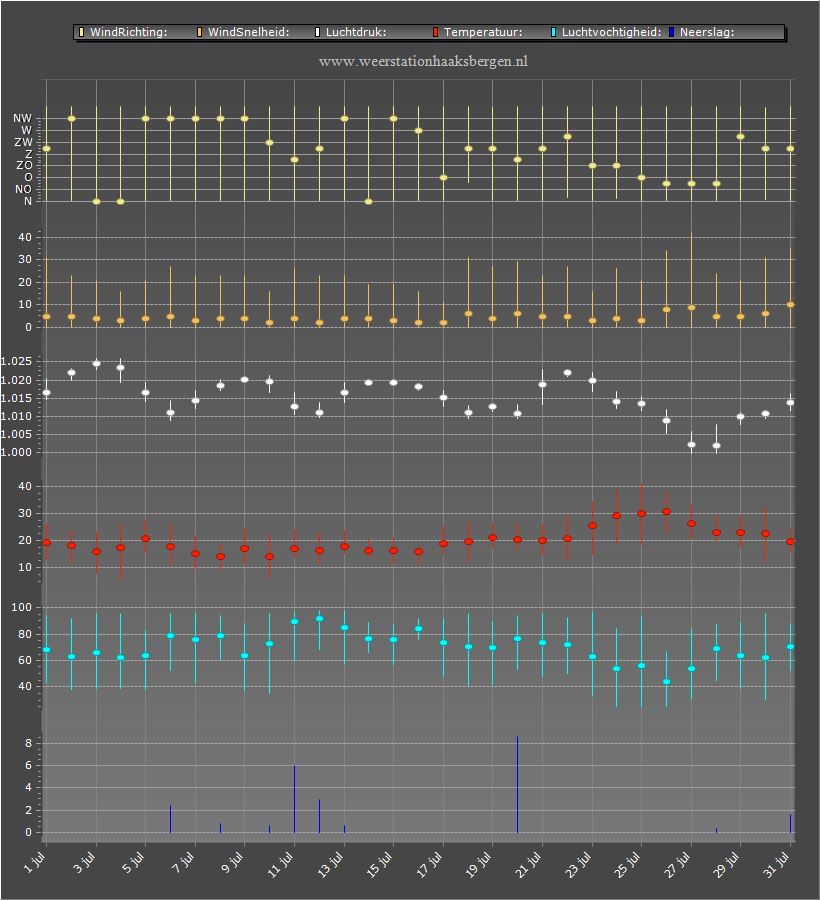Click the 3 jul highest pressure data point
Image resolution: width=820 pixels, height=900 pixels.
[x=96, y=363]
